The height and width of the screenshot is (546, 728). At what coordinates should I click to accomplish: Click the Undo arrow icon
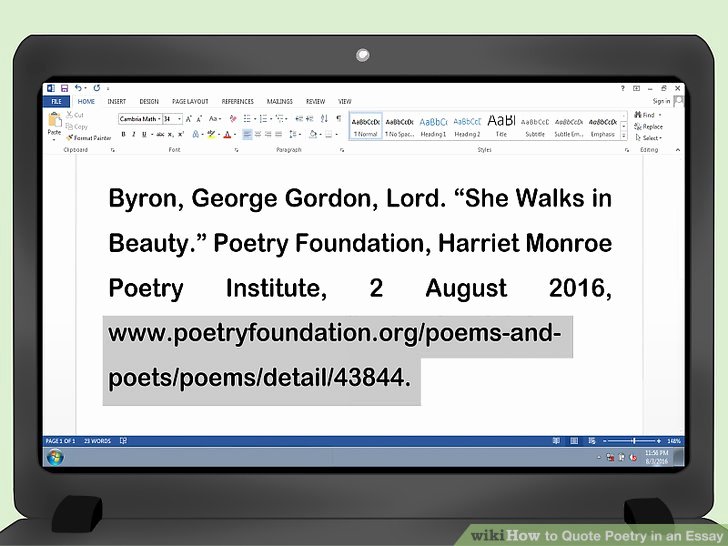coord(78,88)
